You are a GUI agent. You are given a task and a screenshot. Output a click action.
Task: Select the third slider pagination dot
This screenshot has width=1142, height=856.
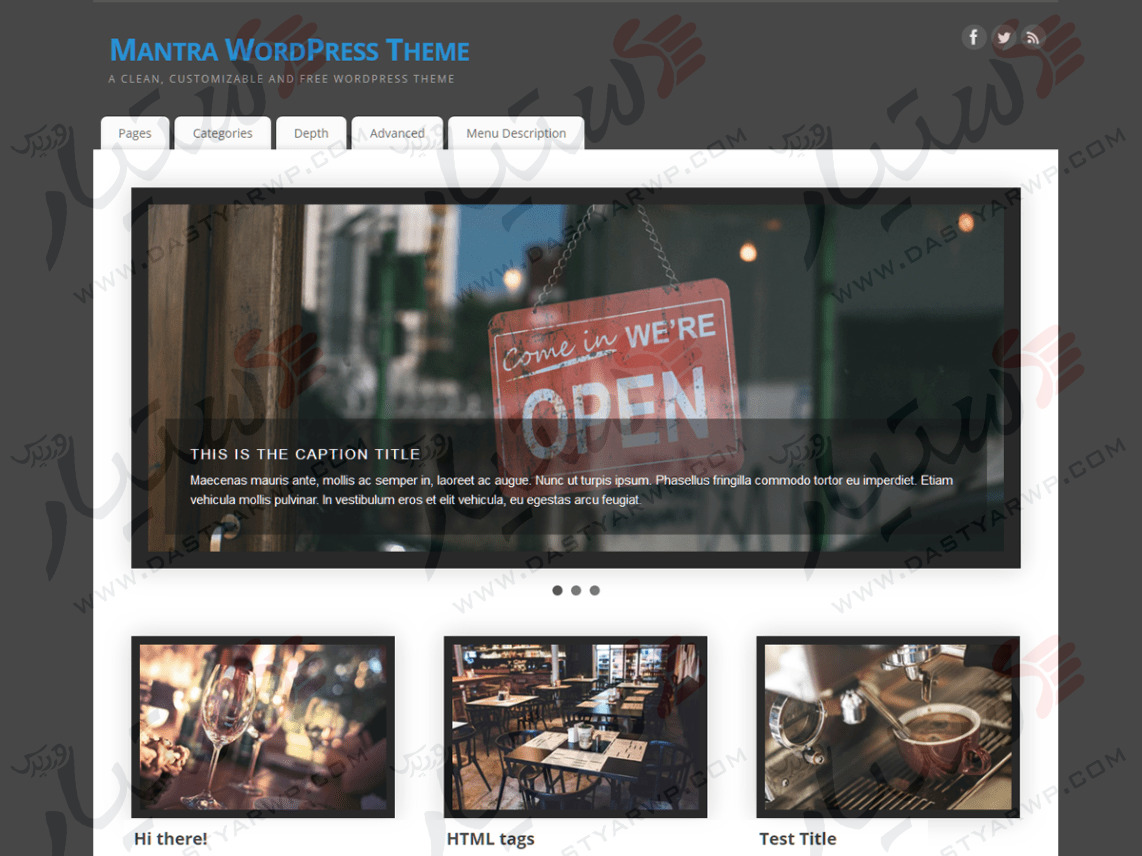coord(595,590)
